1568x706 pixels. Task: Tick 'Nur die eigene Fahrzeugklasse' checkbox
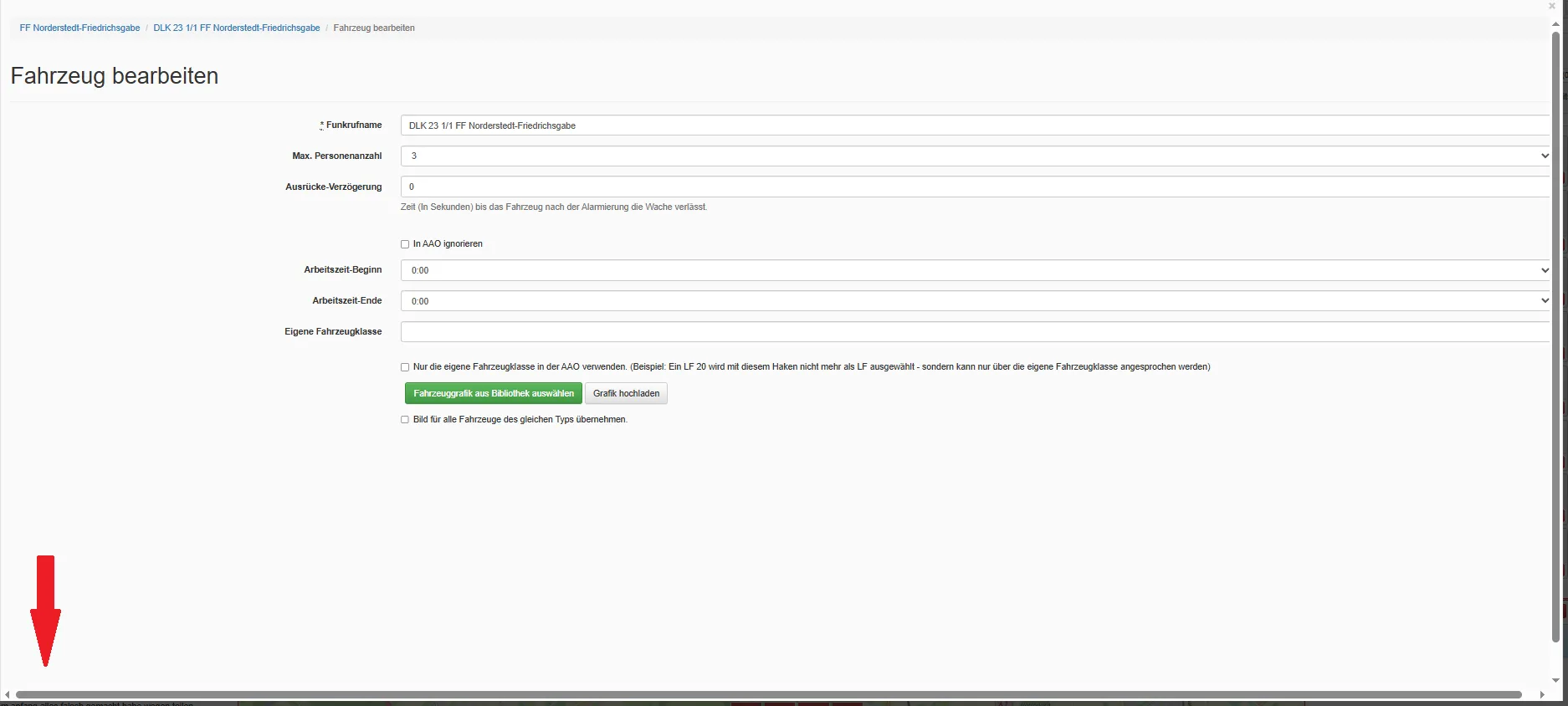point(405,367)
